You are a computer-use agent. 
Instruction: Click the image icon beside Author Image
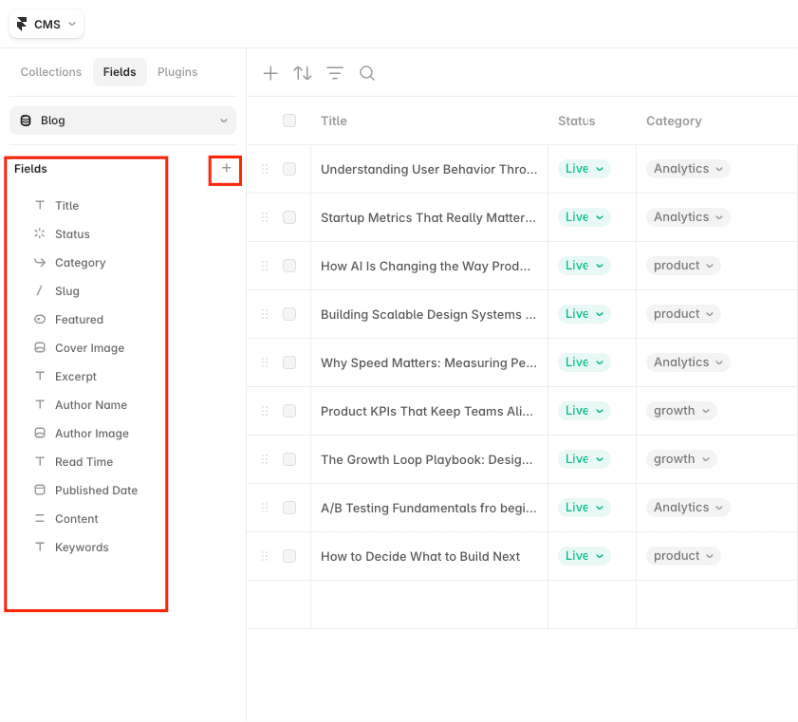[x=40, y=433]
